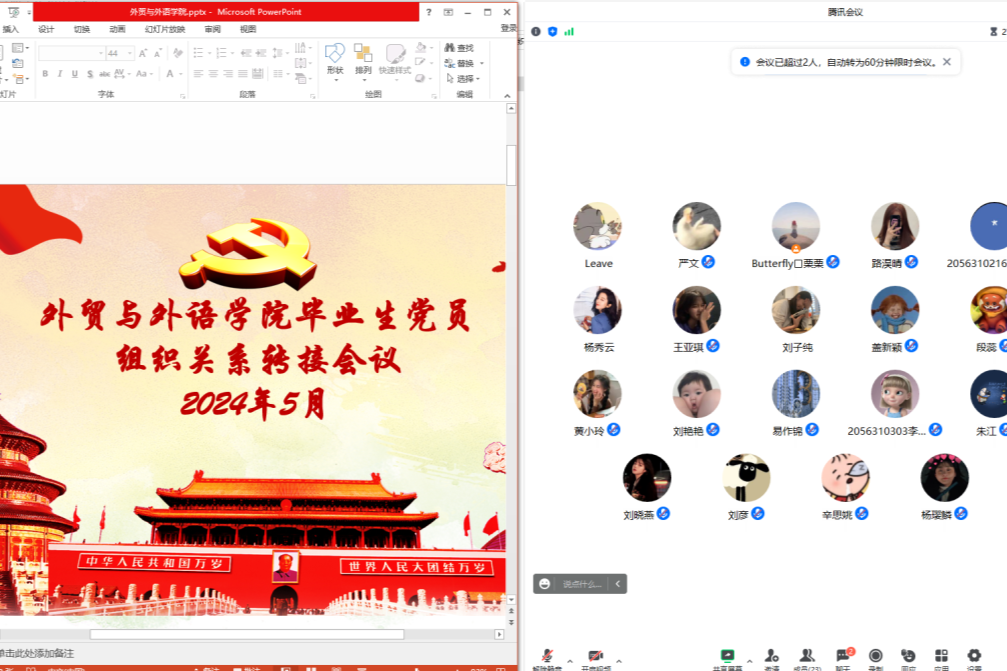Toggle underline formatting in the font group
1007x671 pixels.
[75, 74]
